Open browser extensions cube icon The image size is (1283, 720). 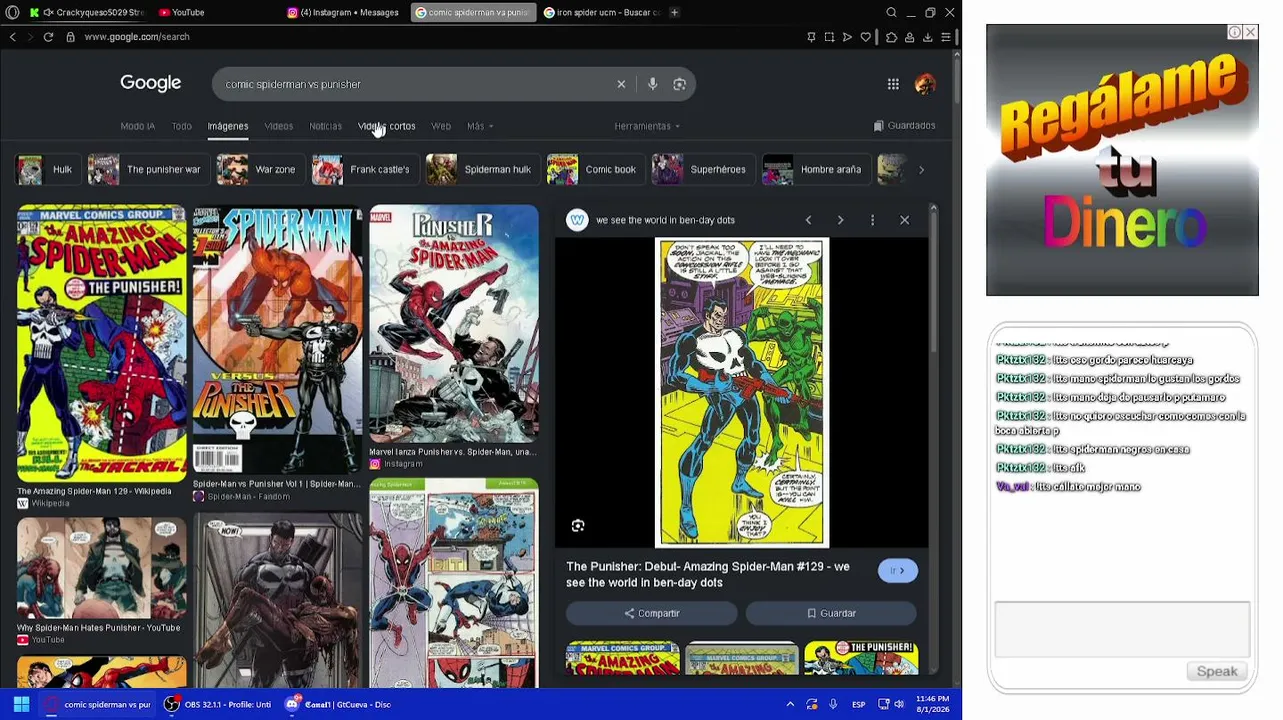pyautogui.click(x=891, y=37)
